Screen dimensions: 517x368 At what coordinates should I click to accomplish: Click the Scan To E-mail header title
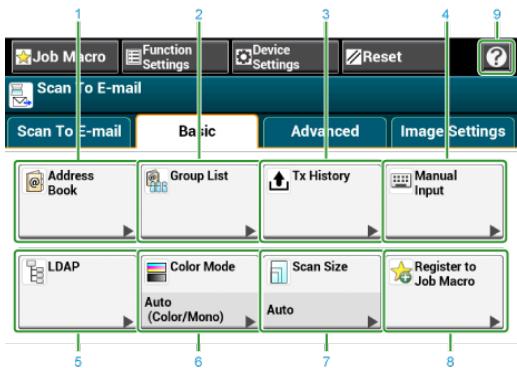tap(89, 88)
